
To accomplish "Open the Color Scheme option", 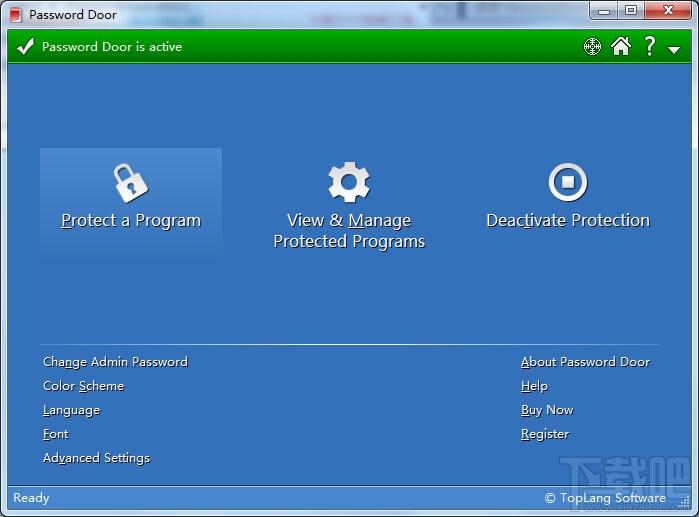I will pos(83,386).
